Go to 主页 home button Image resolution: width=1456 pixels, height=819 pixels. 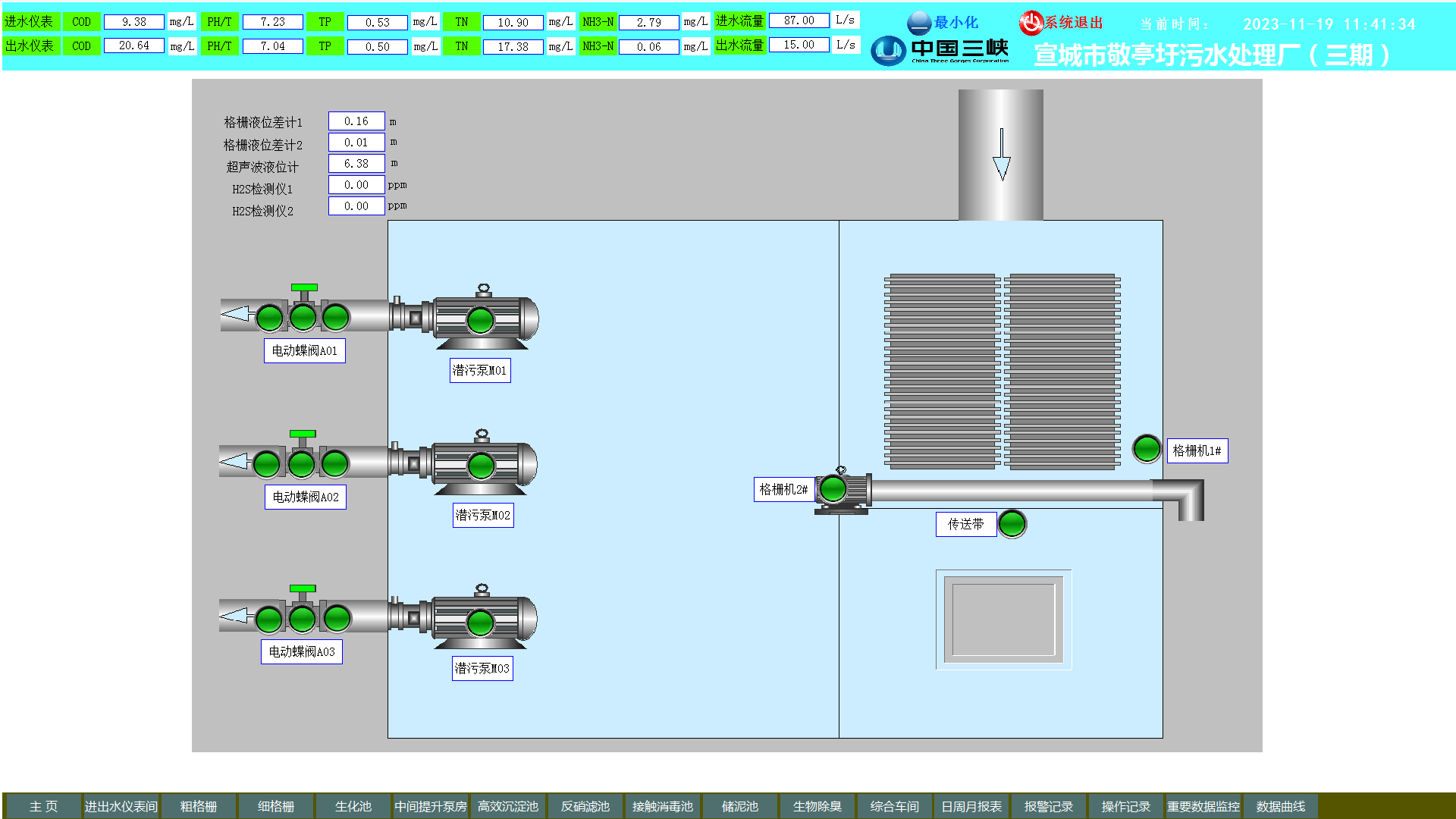[x=43, y=806]
